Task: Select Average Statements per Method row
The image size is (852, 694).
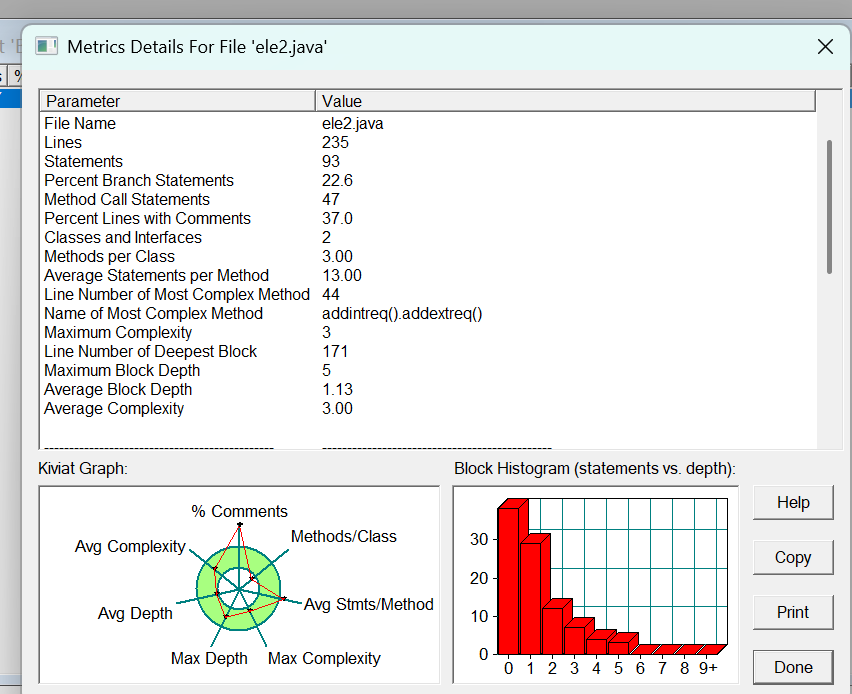Action: (428, 276)
